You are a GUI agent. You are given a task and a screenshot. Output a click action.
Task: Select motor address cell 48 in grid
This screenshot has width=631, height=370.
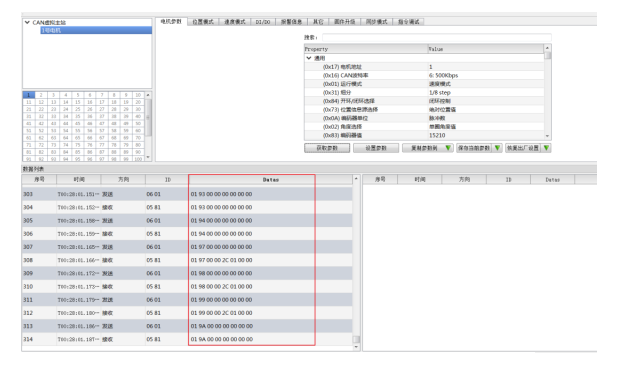pyautogui.click(x=114, y=124)
